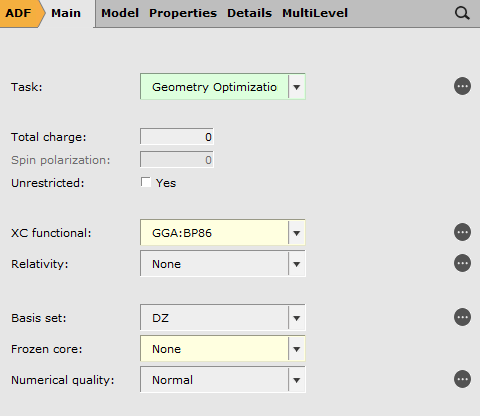Open Numerical quality details ellipsis button
480x416 pixels.
[x=462, y=379]
